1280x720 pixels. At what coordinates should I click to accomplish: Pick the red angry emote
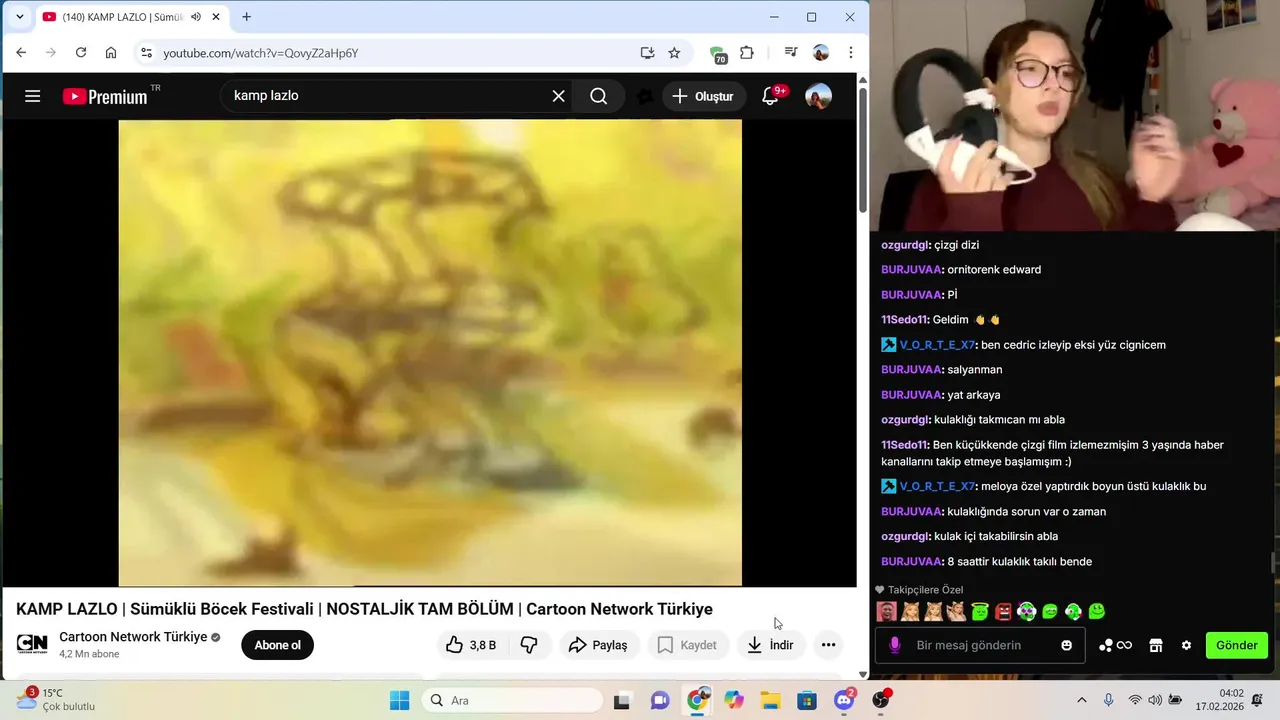[1003, 611]
